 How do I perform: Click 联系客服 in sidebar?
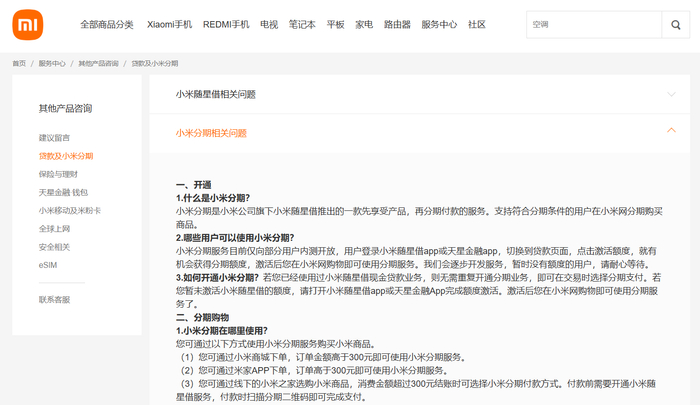pyautogui.click(x=54, y=300)
